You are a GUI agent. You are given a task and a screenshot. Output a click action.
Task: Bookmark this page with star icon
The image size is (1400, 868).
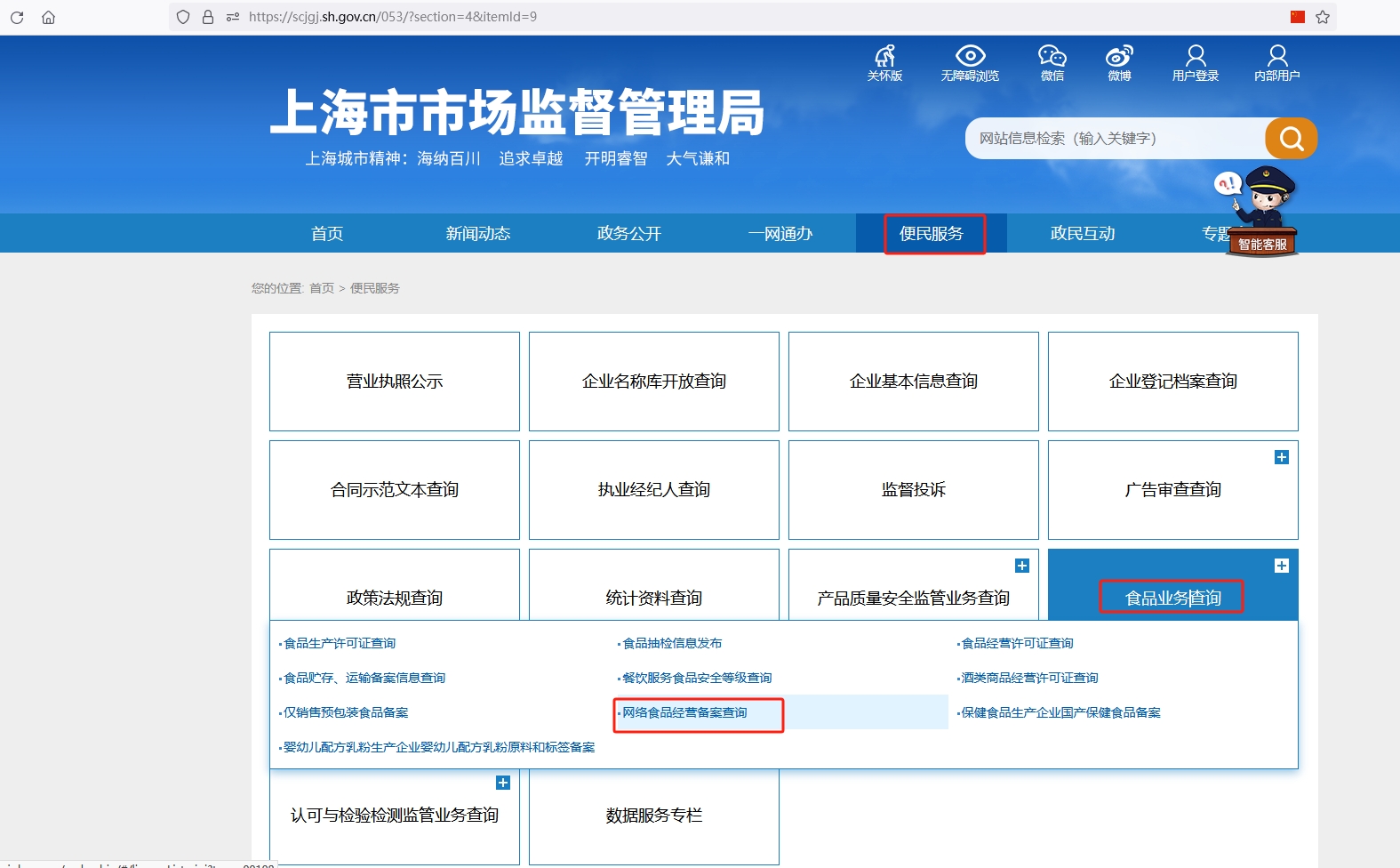[x=1323, y=17]
